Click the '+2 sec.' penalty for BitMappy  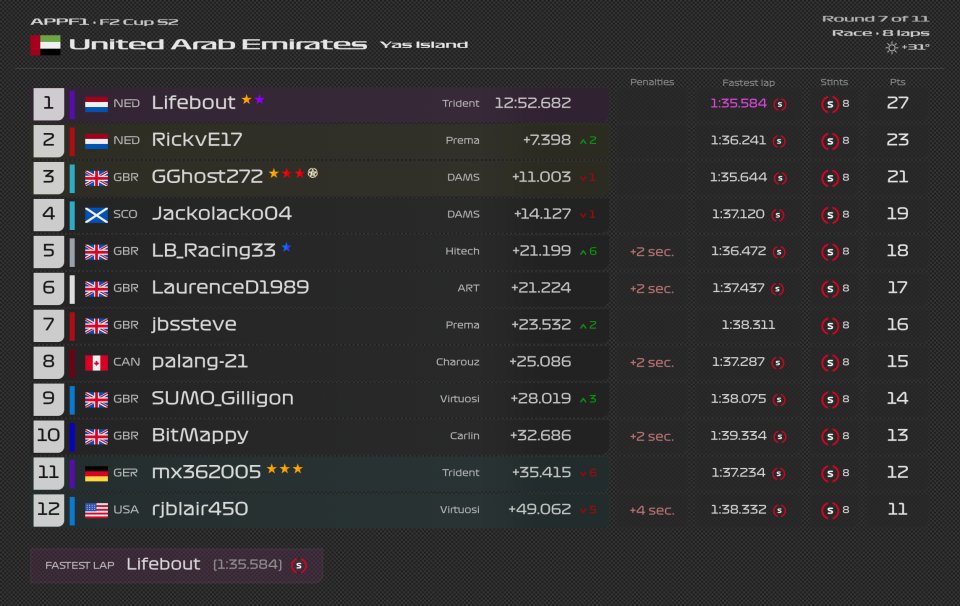pyautogui.click(x=651, y=437)
